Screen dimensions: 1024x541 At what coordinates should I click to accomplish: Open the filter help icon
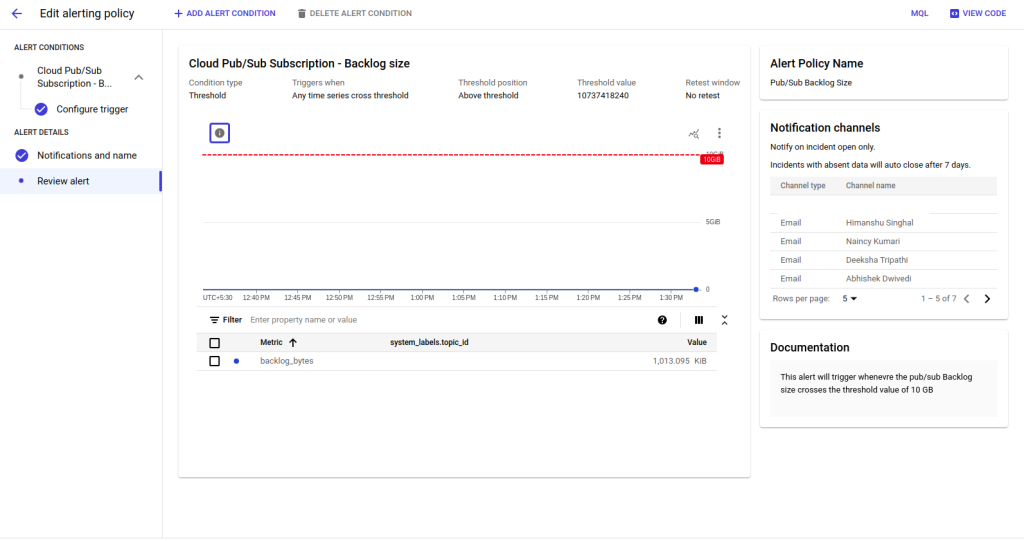coord(662,320)
